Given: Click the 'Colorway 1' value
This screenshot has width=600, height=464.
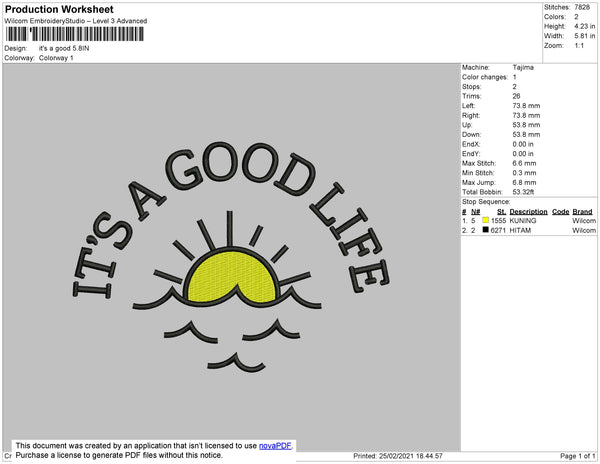Looking at the screenshot, I should [56, 58].
